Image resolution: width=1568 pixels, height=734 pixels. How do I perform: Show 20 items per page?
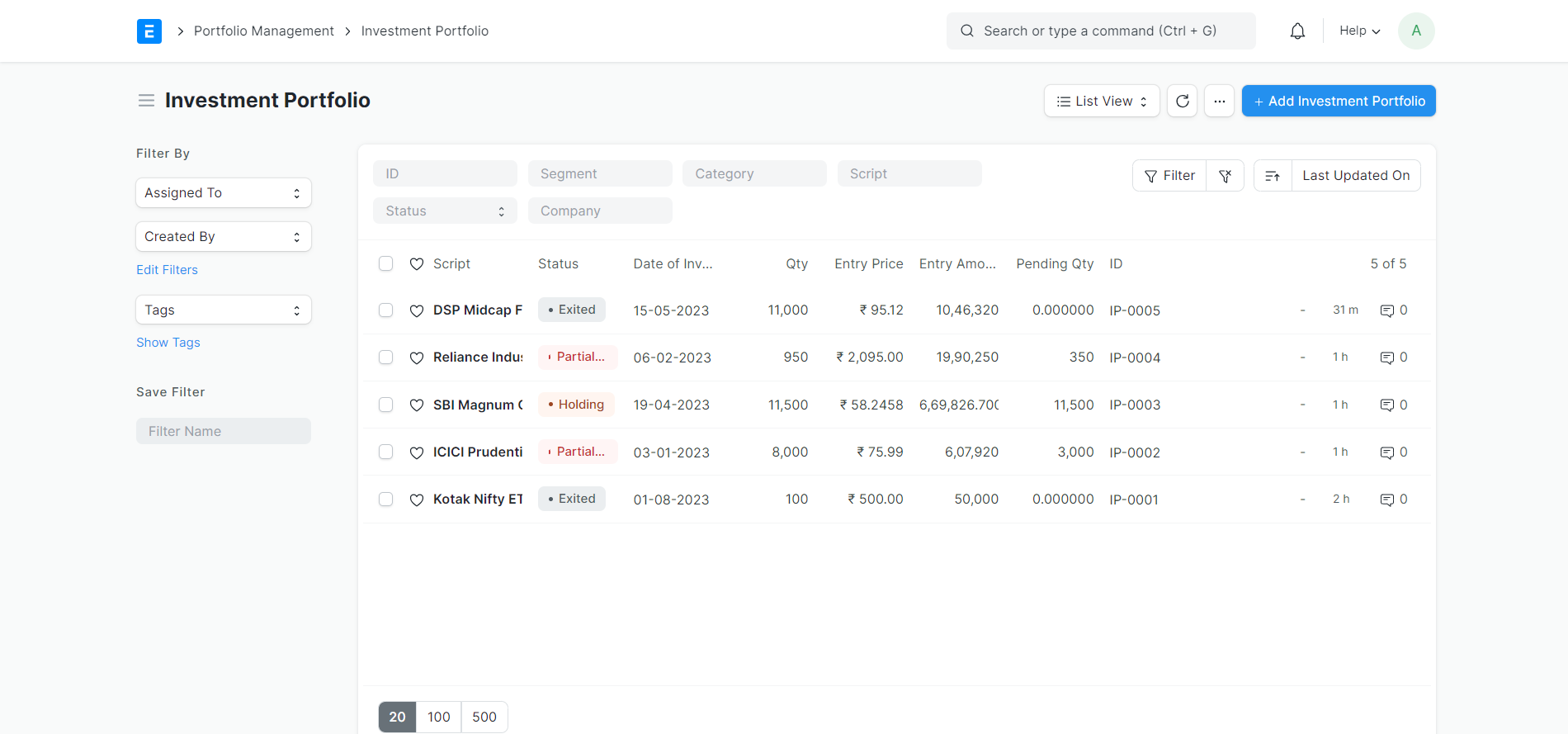point(397,717)
